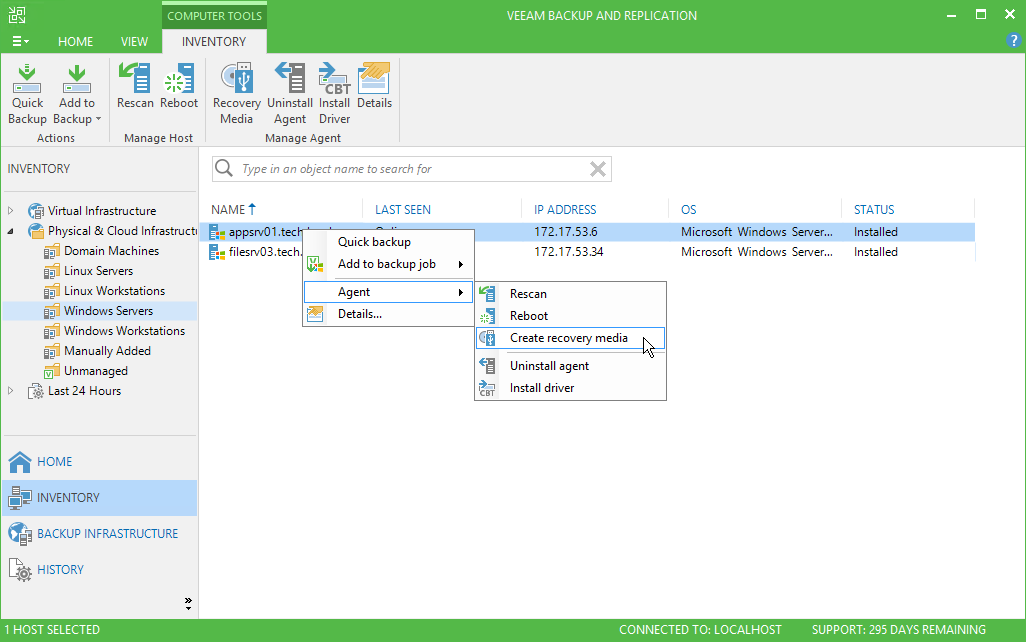
Task: Choose Rescan in the Agent submenu
Action: (571, 294)
